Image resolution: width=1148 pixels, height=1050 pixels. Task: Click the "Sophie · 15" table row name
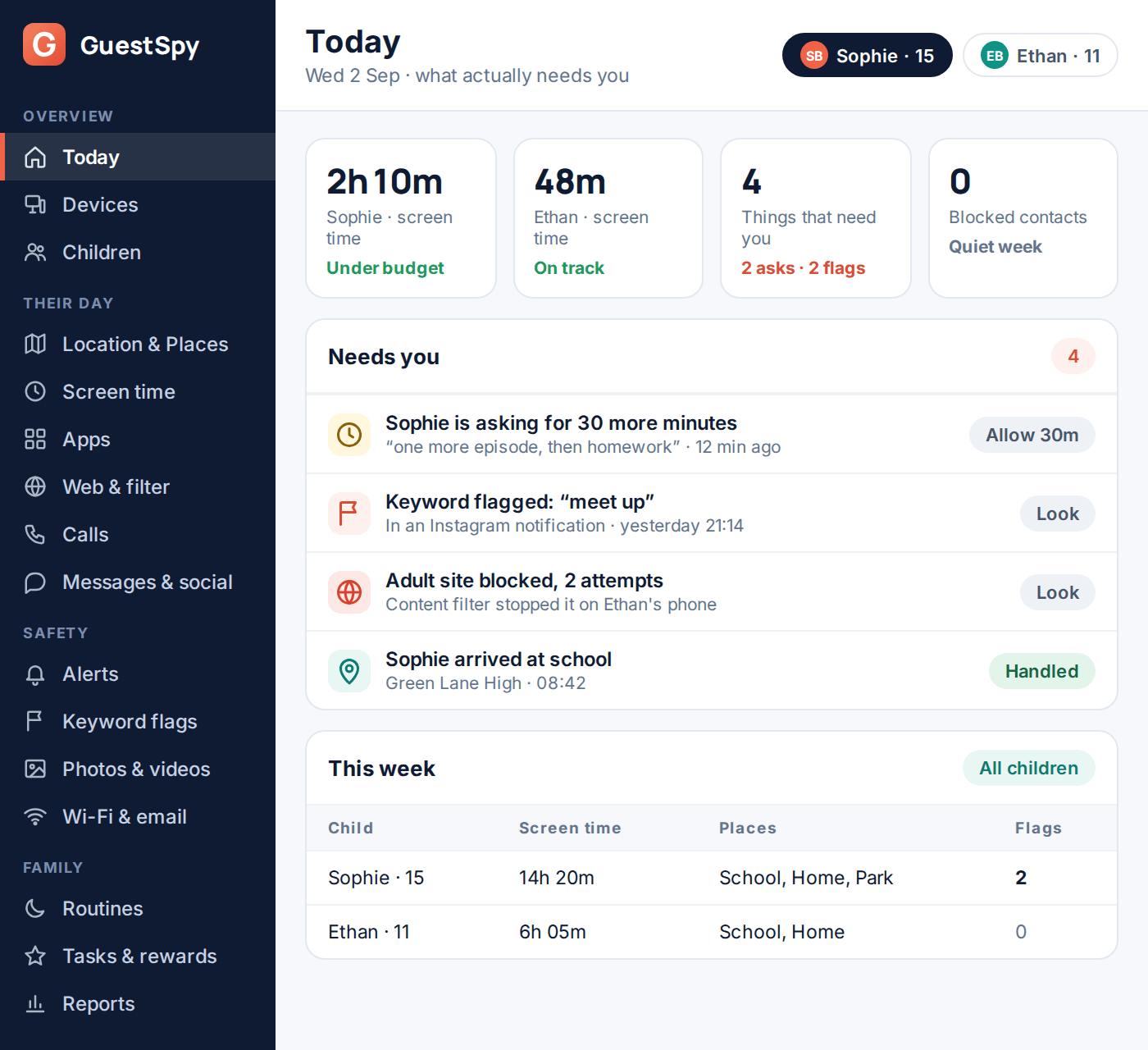376,878
